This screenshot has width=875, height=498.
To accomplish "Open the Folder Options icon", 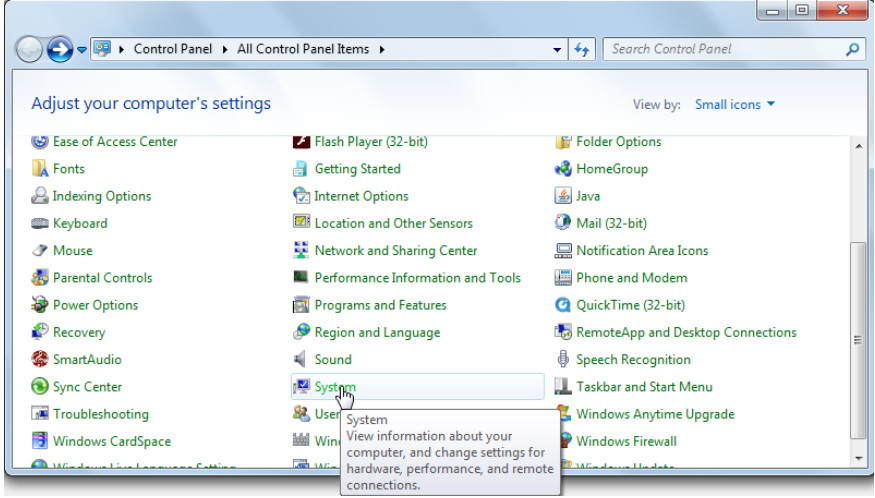I will pyautogui.click(x=563, y=142).
